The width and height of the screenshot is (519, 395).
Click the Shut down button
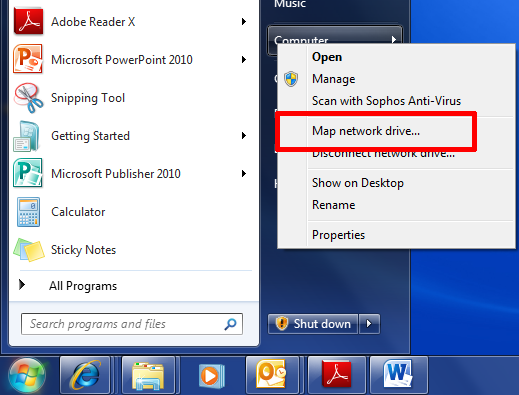tap(313, 324)
